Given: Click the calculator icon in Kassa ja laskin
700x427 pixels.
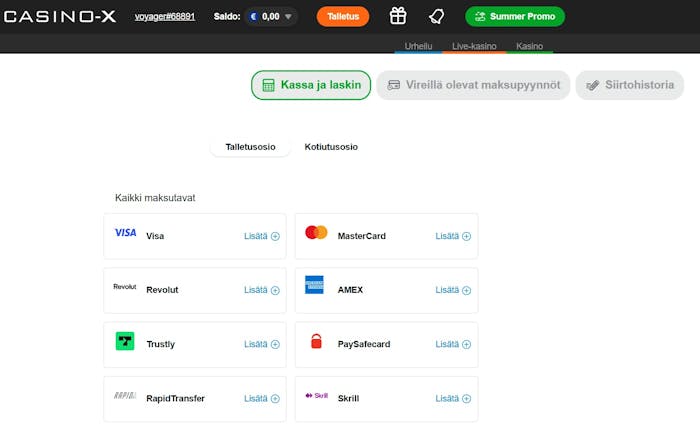Looking at the screenshot, I should point(268,85).
